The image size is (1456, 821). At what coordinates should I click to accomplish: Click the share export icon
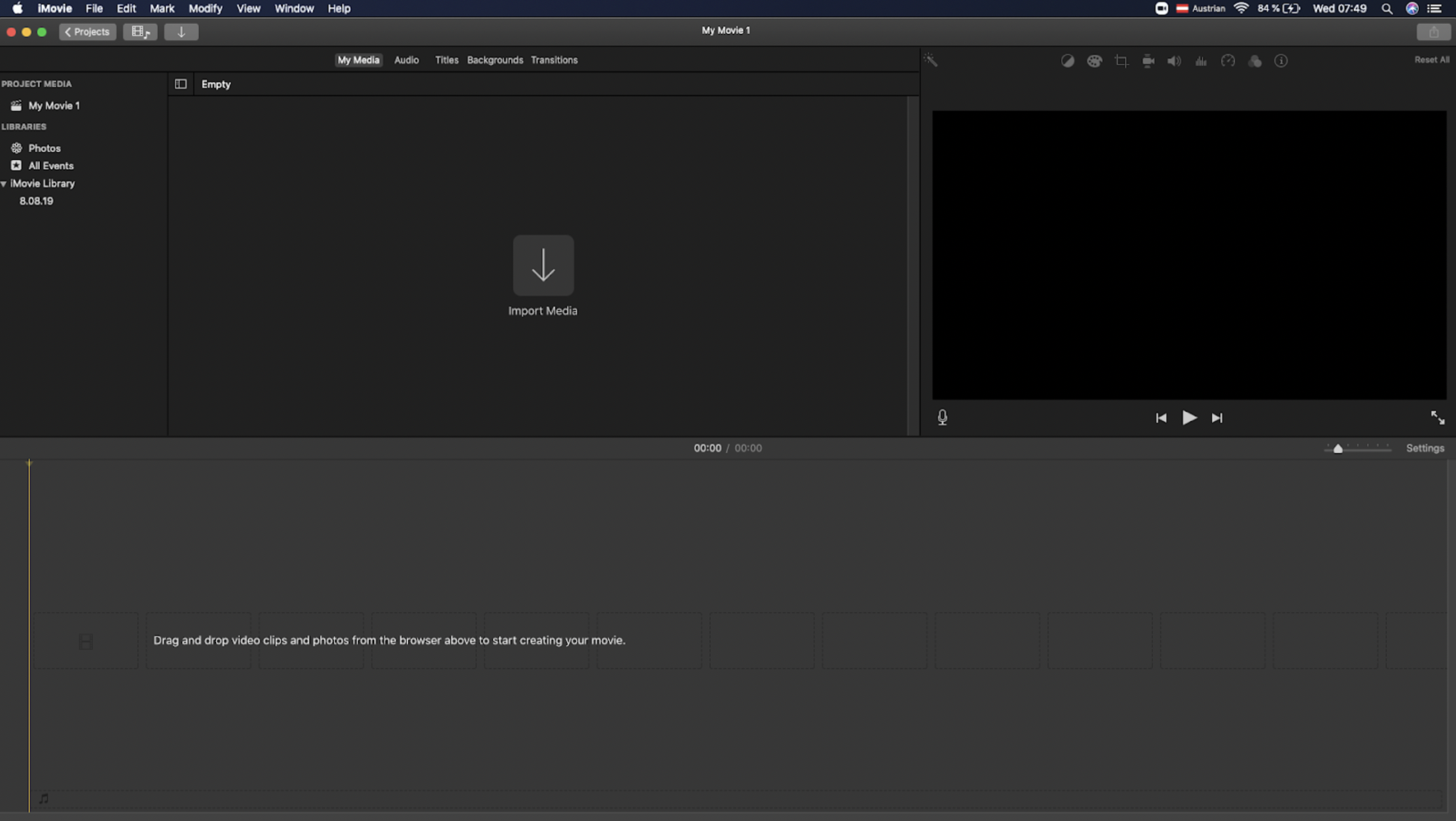click(1434, 31)
